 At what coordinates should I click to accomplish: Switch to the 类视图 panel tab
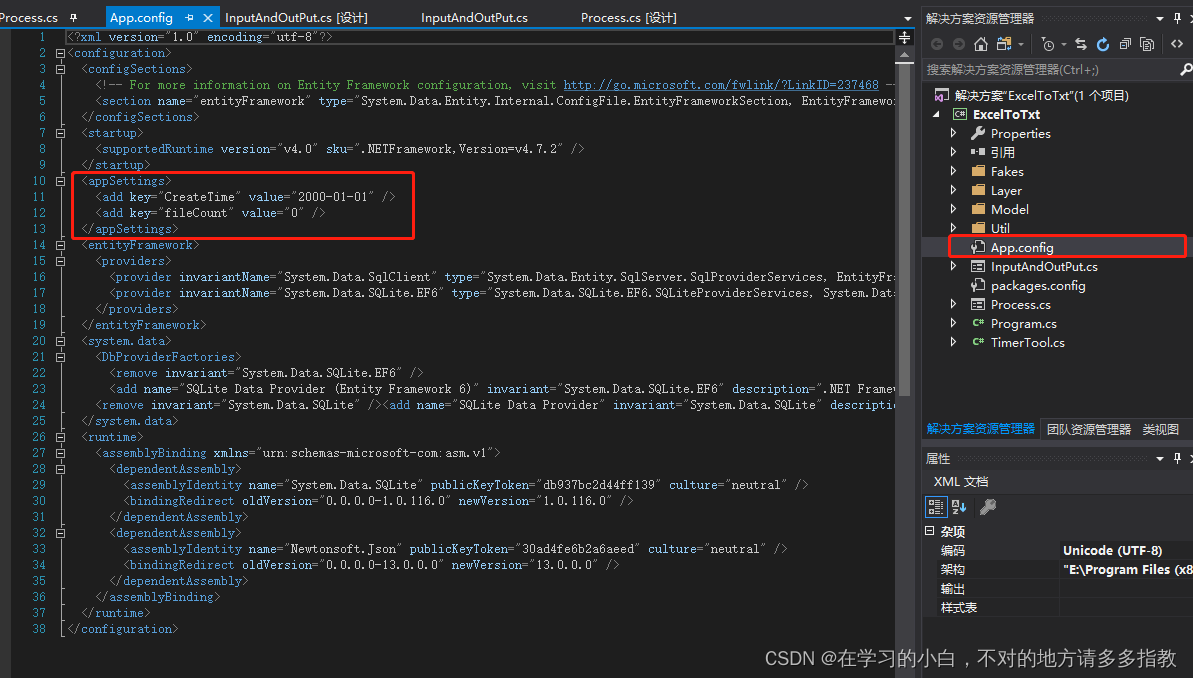[1160, 428]
